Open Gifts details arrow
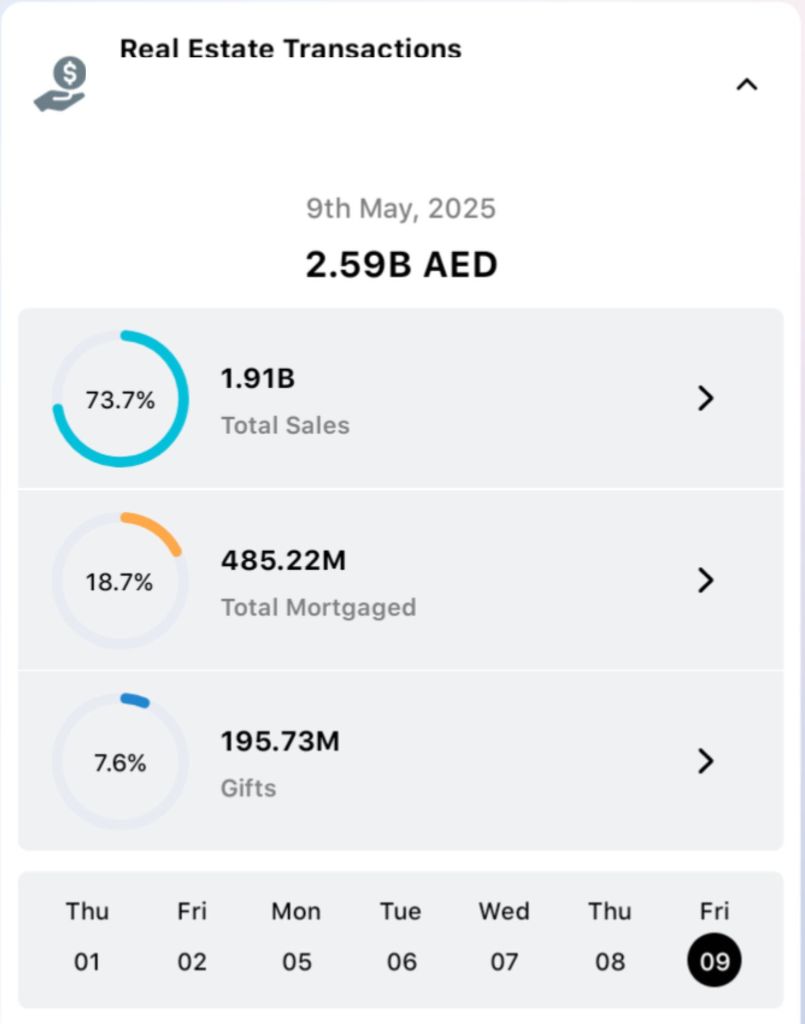The width and height of the screenshot is (805, 1024). 706,761
